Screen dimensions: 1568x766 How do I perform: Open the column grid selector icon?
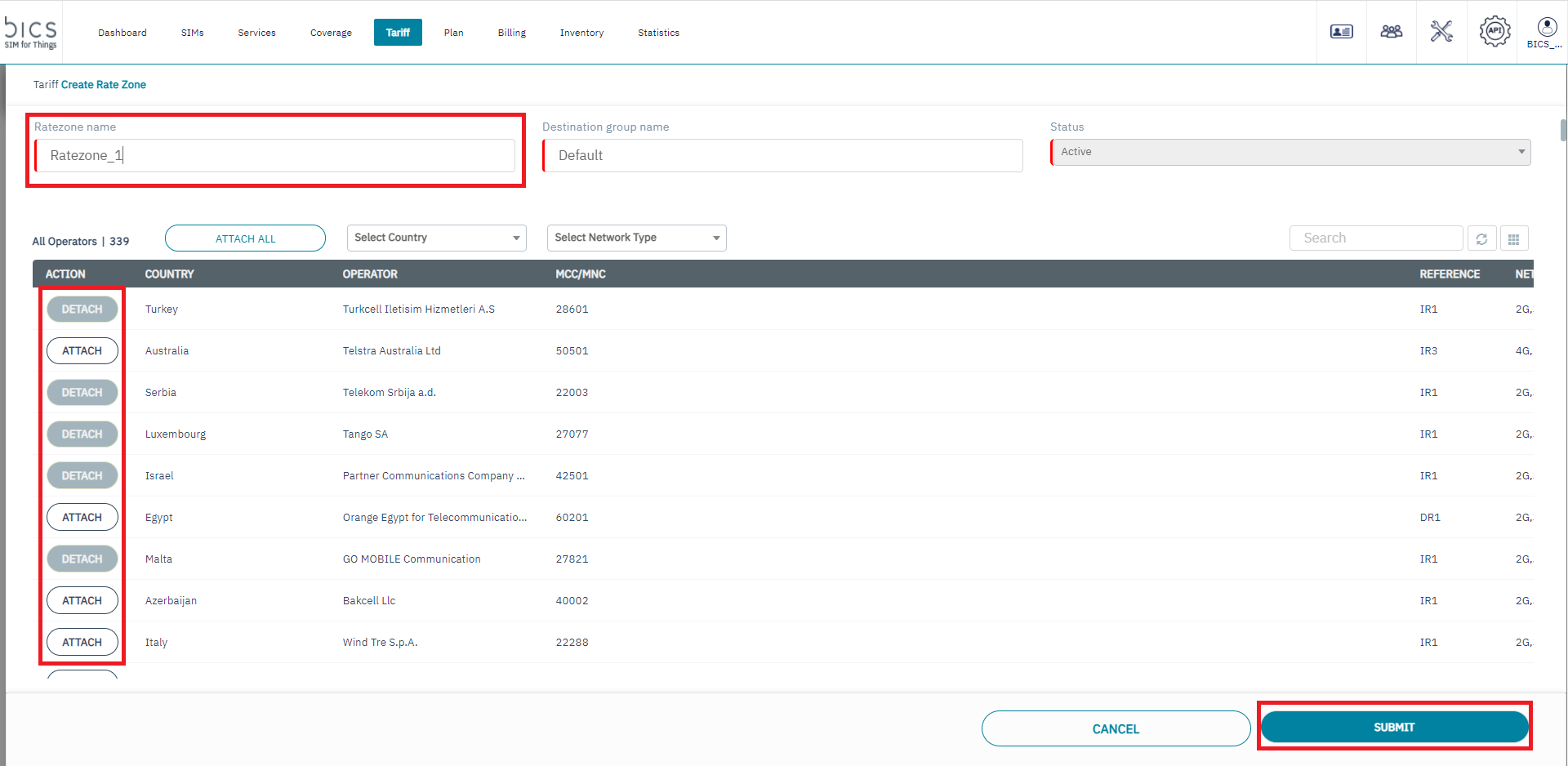pos(1513,238)
